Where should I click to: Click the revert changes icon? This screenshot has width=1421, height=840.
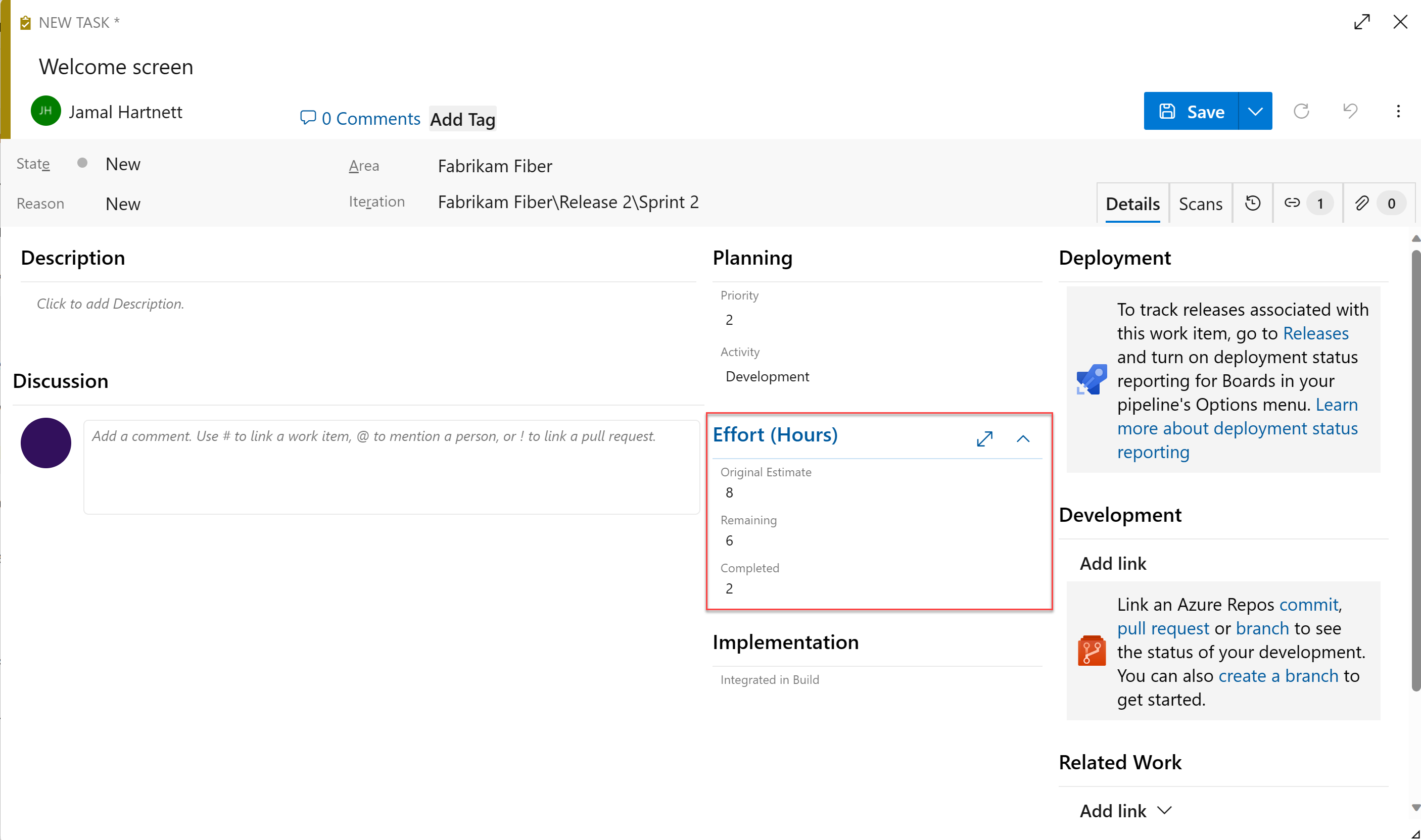coord(1351,111)
